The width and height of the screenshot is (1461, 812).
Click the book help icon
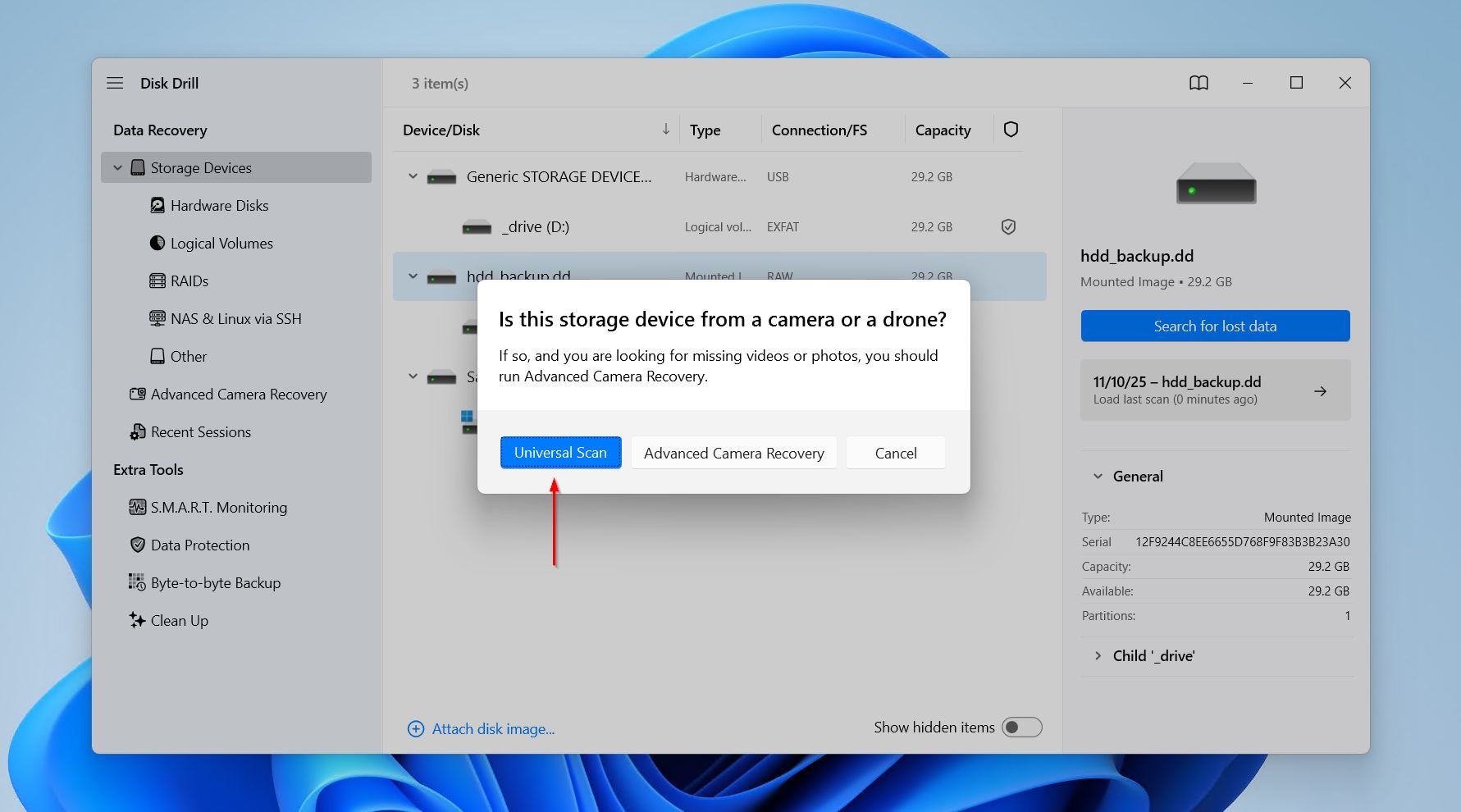(1198, 83)
